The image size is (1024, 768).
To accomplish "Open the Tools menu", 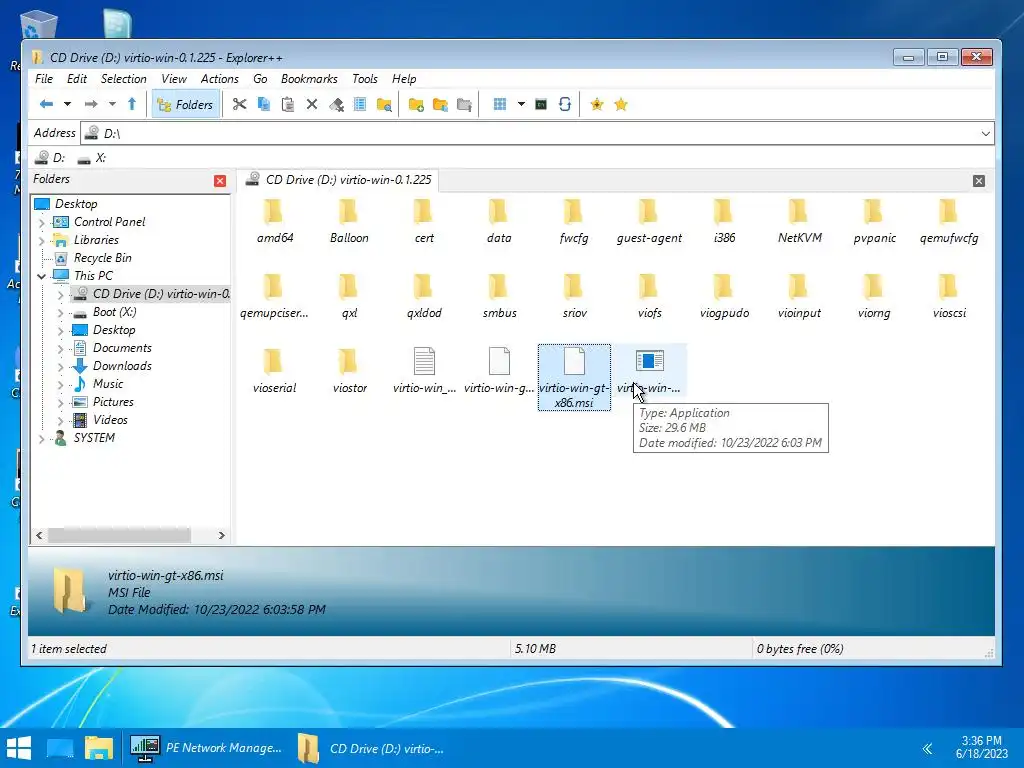I will 364,79.
